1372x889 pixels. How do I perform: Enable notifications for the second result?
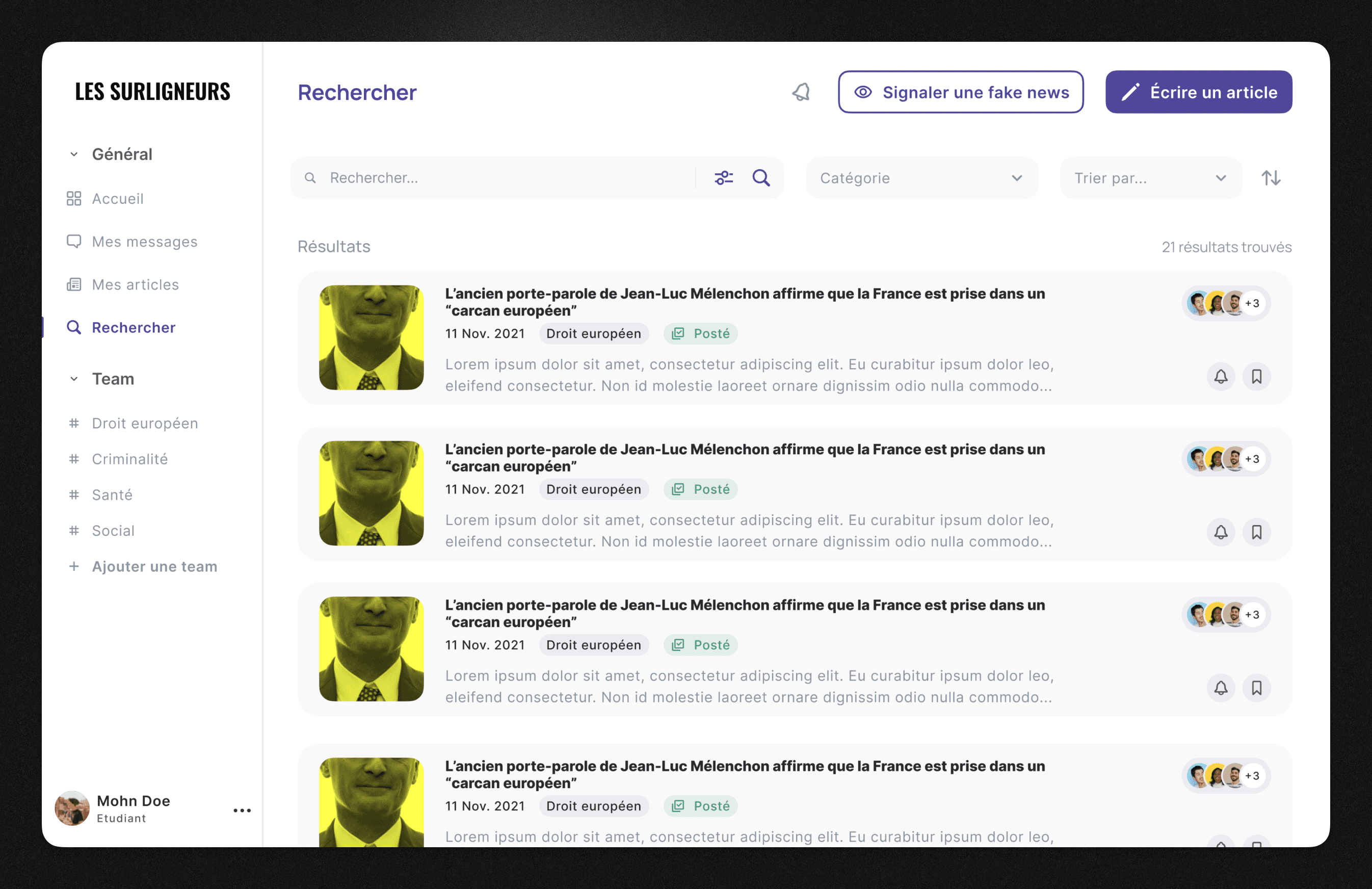(1221, 532)
